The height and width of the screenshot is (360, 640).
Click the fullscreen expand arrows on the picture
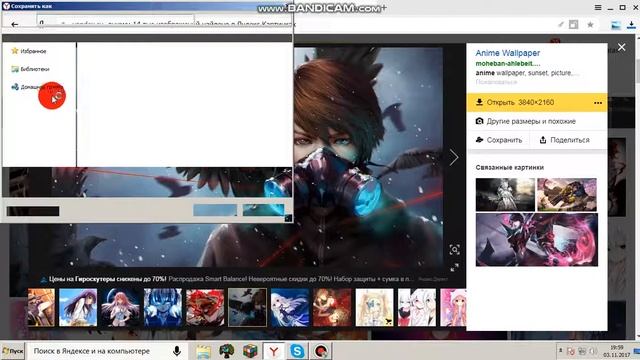[x=454, y=267]
